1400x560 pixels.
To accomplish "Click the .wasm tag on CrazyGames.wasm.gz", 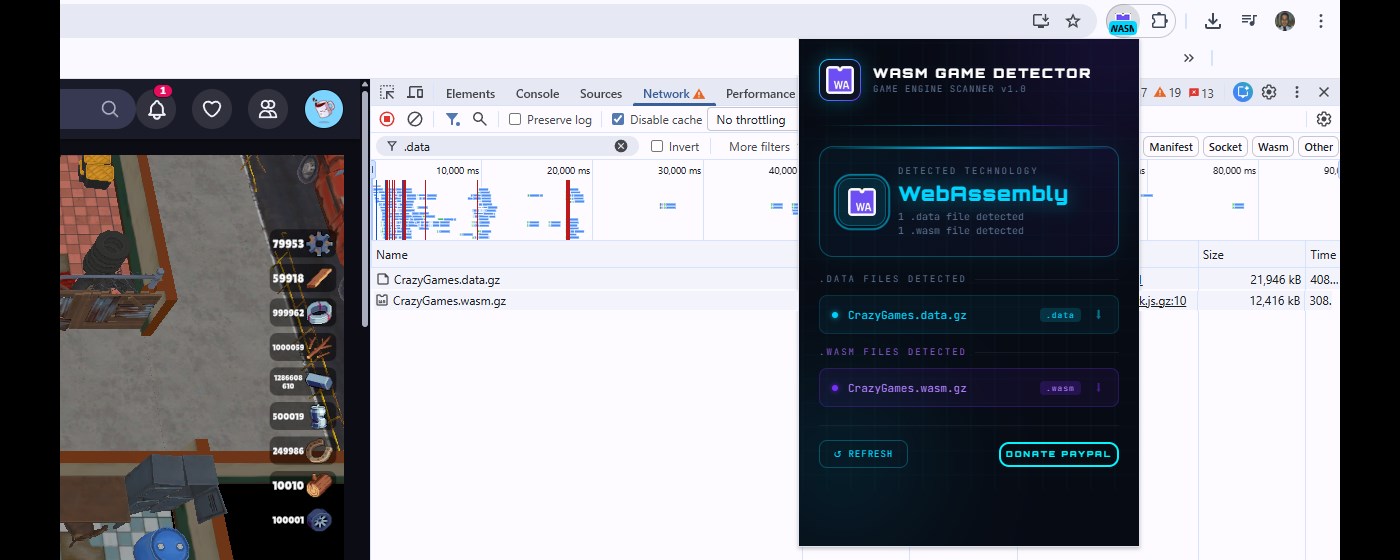I will pyautogui.click(x=1060, y=388).
